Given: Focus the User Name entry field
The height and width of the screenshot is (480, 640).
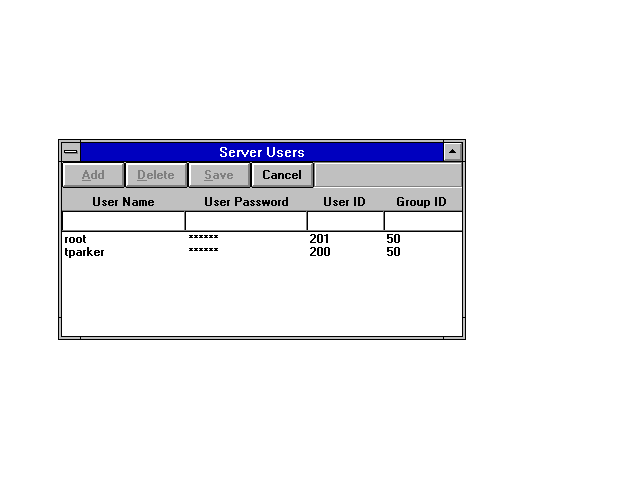Looking at the screenshot, I should point(123,221).
